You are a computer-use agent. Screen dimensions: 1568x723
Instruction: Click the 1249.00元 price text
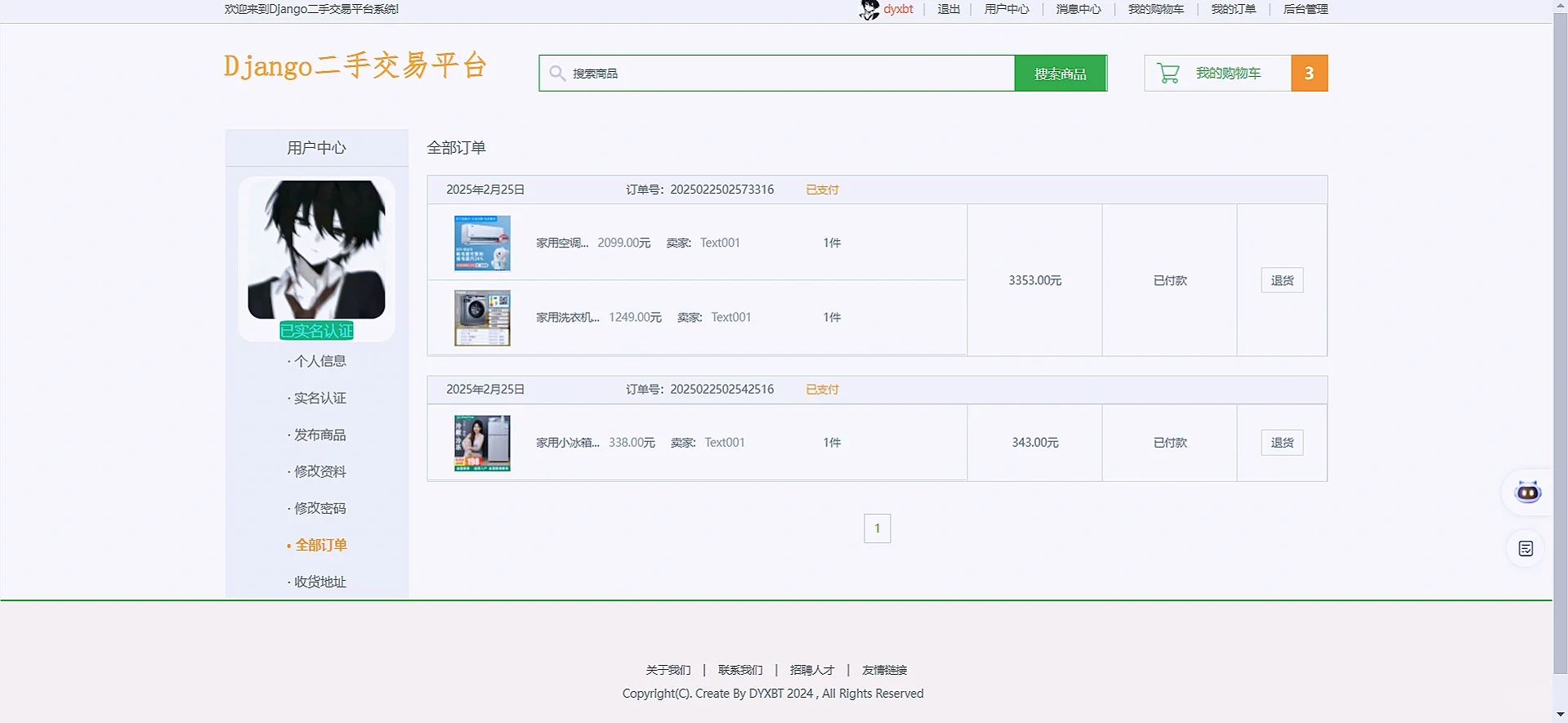coord(635,317)
